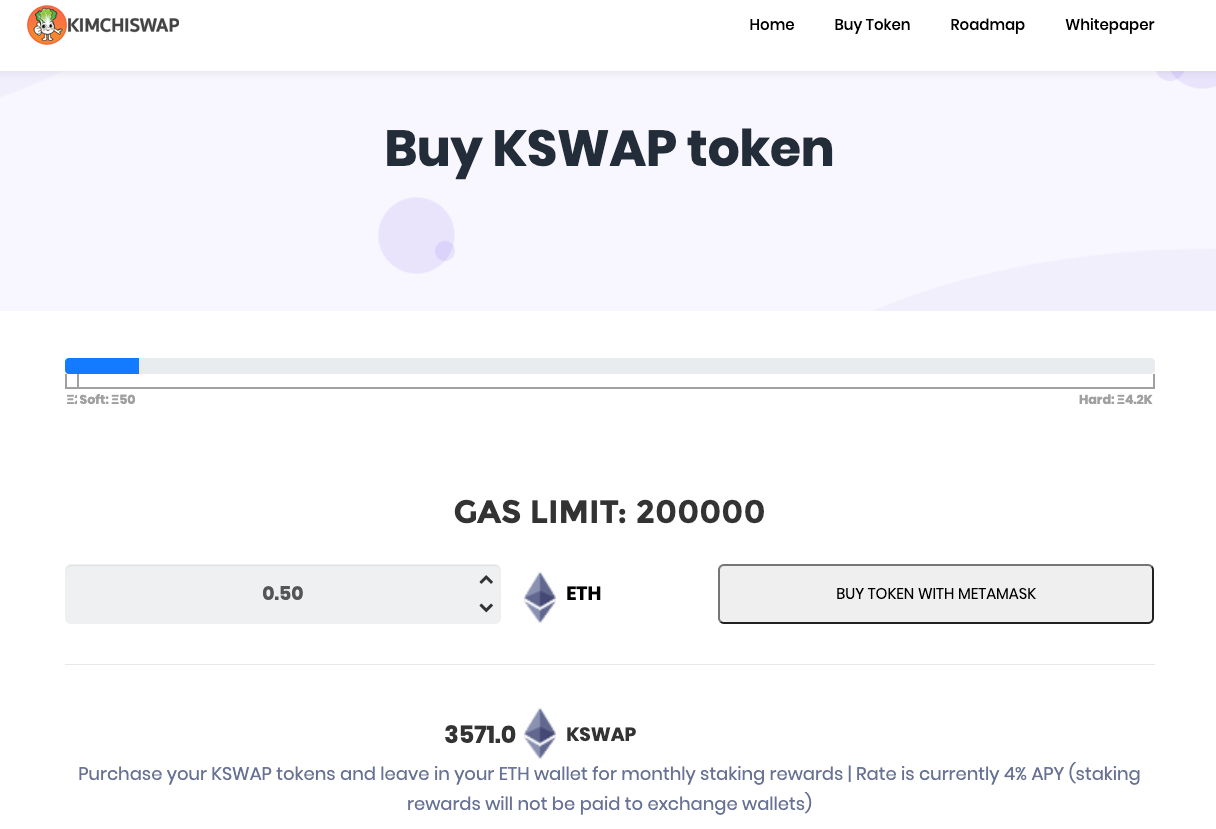1216x829 pixels.
Task: Click the 3571.0 KSWAP amount value
Action: (x=480, y=735)
